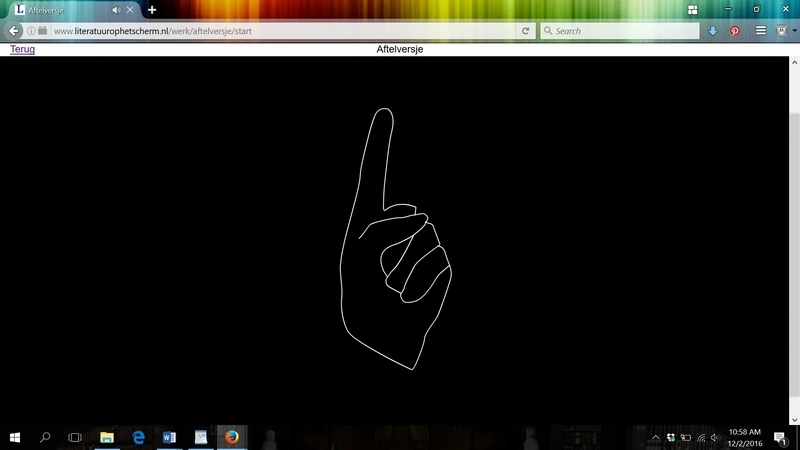Go back using the browser back arrow
Viewport: 800px width, 450px height.
14,31
